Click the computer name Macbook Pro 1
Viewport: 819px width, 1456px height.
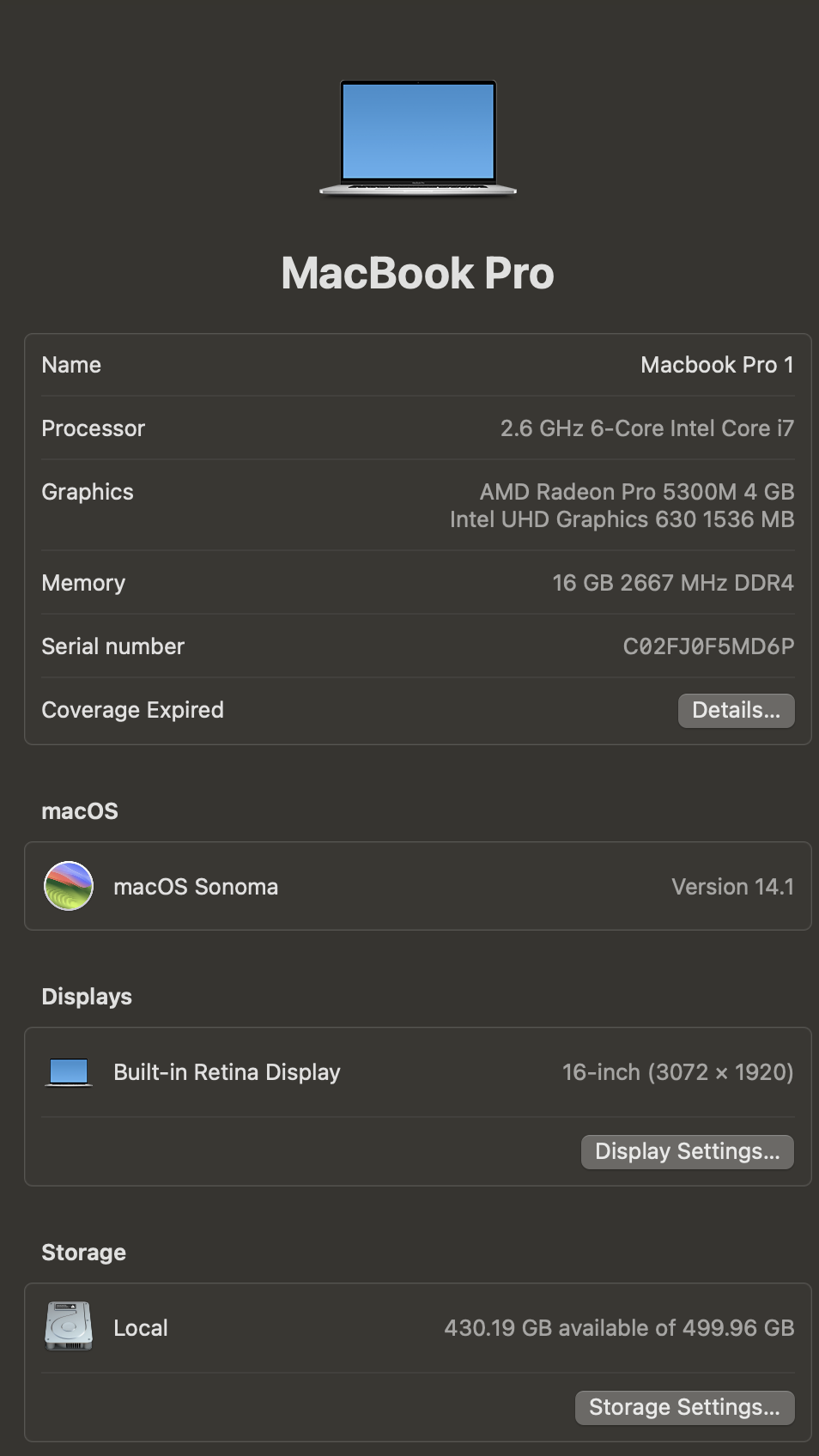(x=717, y=365)
